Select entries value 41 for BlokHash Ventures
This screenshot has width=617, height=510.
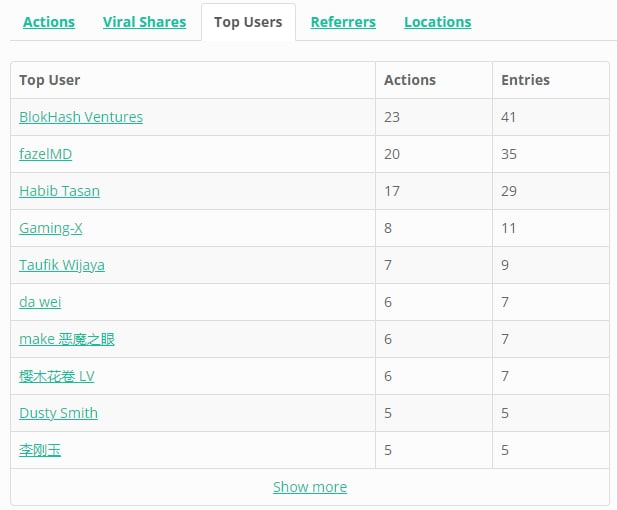(508, 117)
